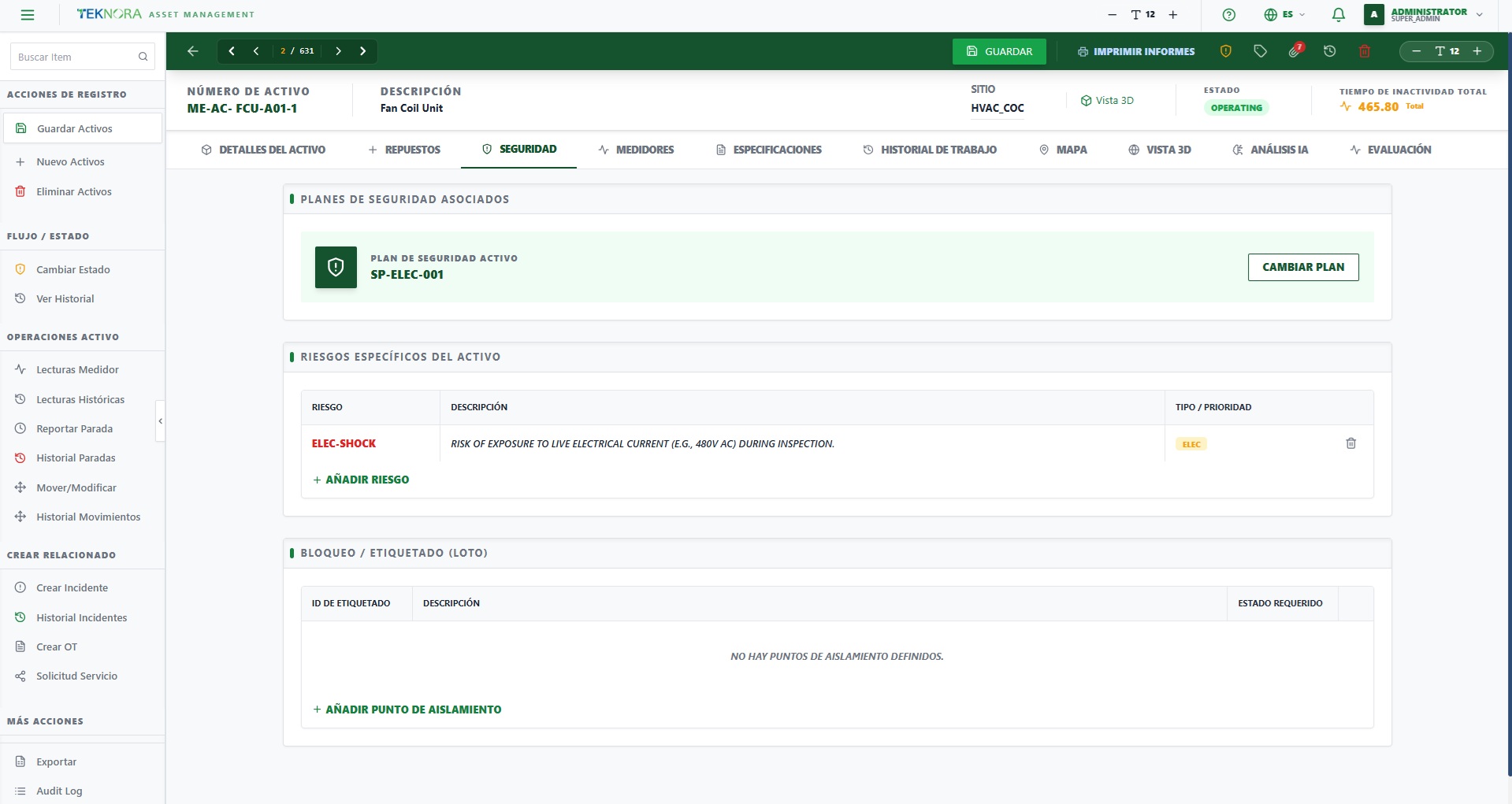1512x804 pixels.
Task: Go to the Mapa tab
Action: 1063,150
